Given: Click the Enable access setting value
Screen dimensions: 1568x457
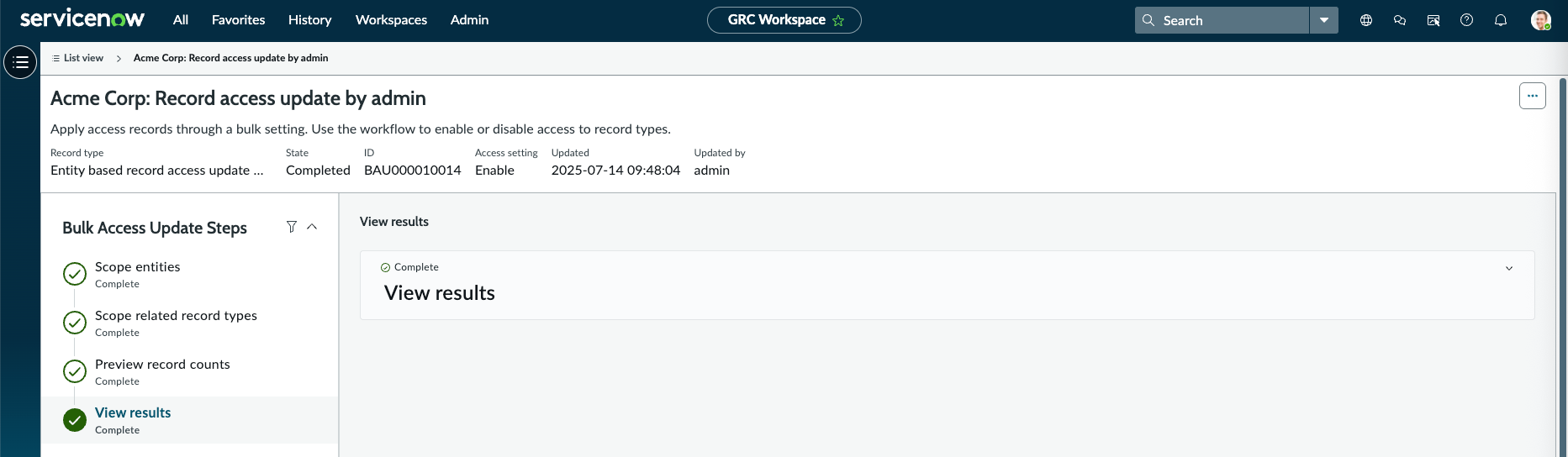Looking at the screenshot, I should point(494,170).
